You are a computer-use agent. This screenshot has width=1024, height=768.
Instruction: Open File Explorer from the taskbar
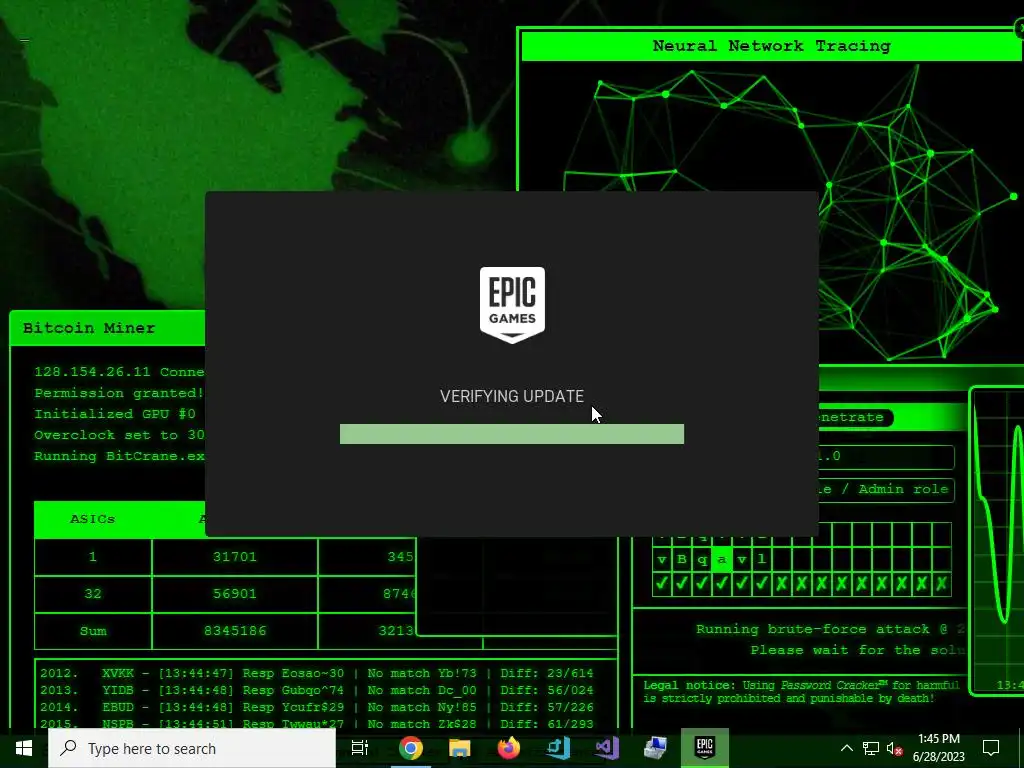460,748
